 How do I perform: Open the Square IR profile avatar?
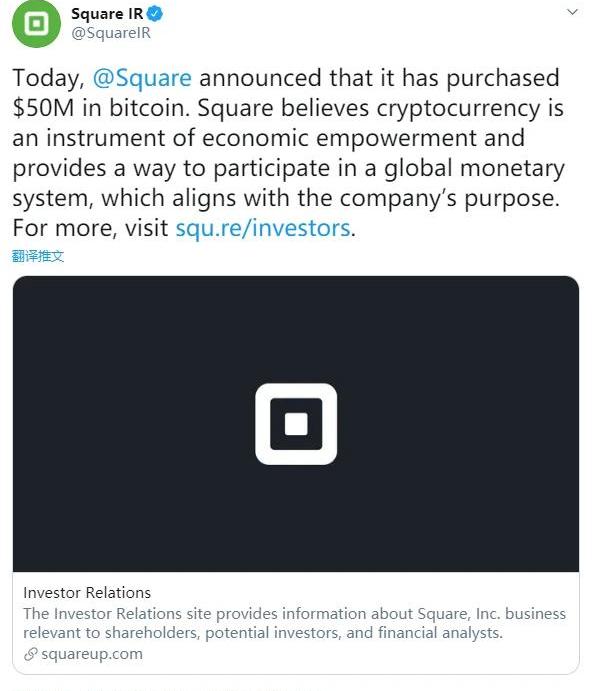click(36, 23)
